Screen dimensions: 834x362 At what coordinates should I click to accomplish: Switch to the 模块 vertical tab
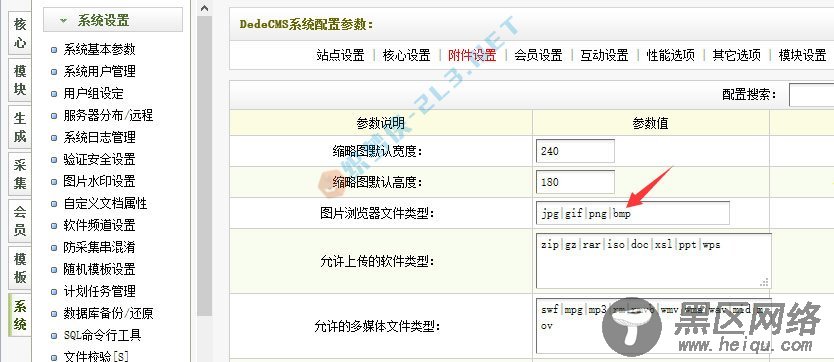click(20, 80)
